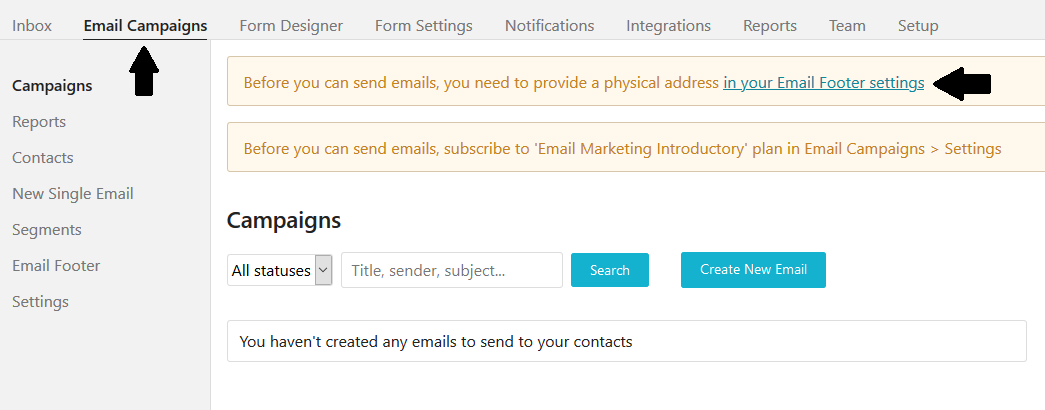The height and width of the screenshot is (410, 1045).
Task: Switch to the Setup tab
Action: (918, 26)
